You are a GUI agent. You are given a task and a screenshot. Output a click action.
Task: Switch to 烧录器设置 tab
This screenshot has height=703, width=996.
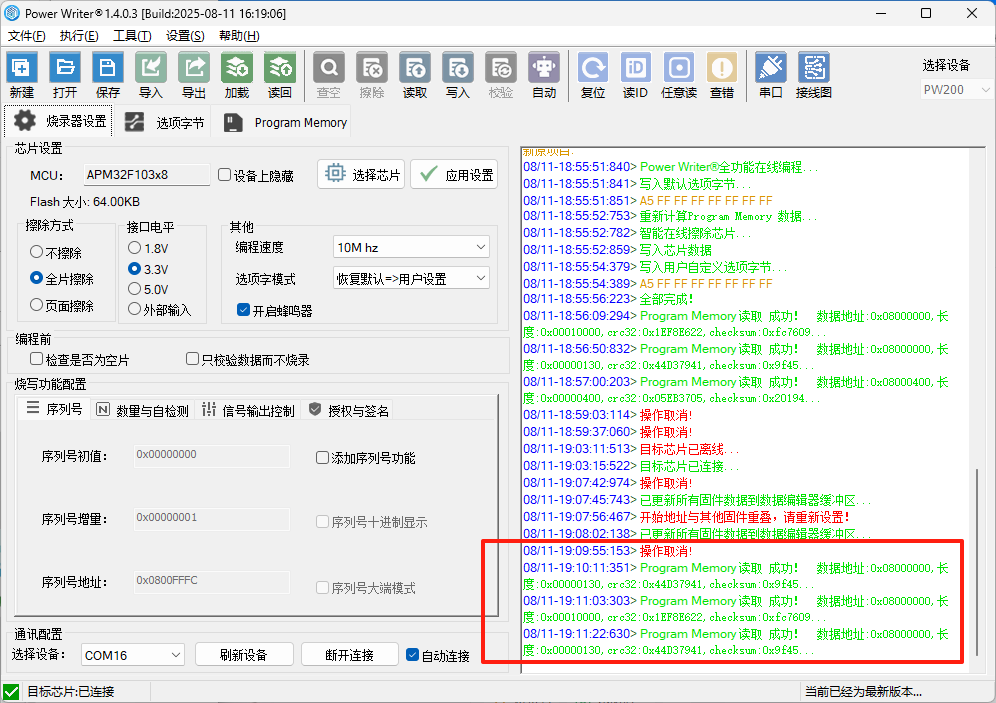(x=59, y=121)
